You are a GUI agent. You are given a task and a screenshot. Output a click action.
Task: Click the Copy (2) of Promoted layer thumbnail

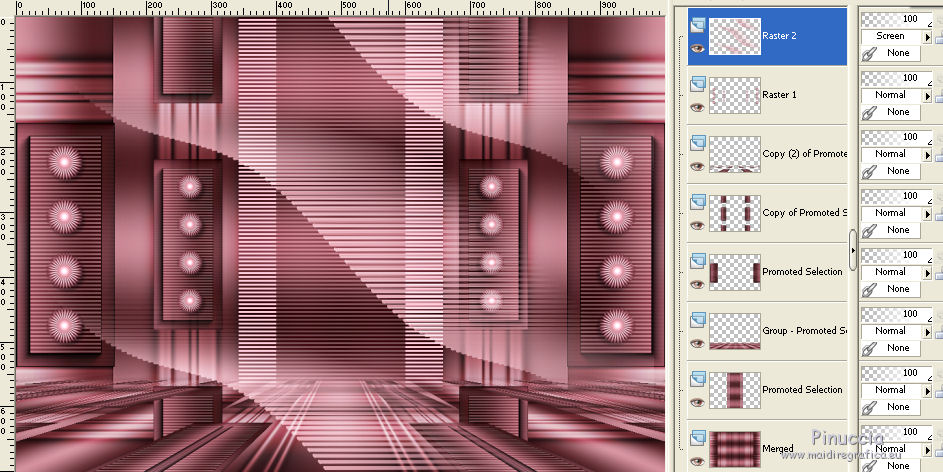click(735, 154)
